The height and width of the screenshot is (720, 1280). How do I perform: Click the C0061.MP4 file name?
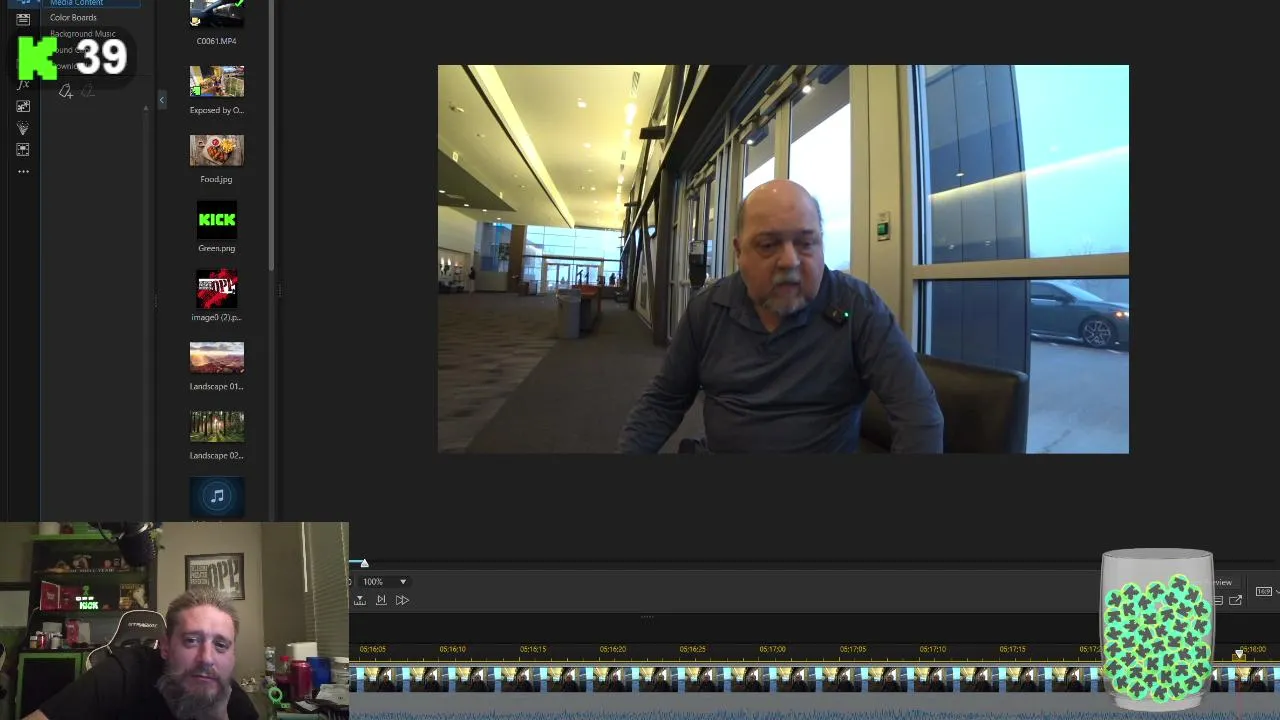click(x=217, y=41)
